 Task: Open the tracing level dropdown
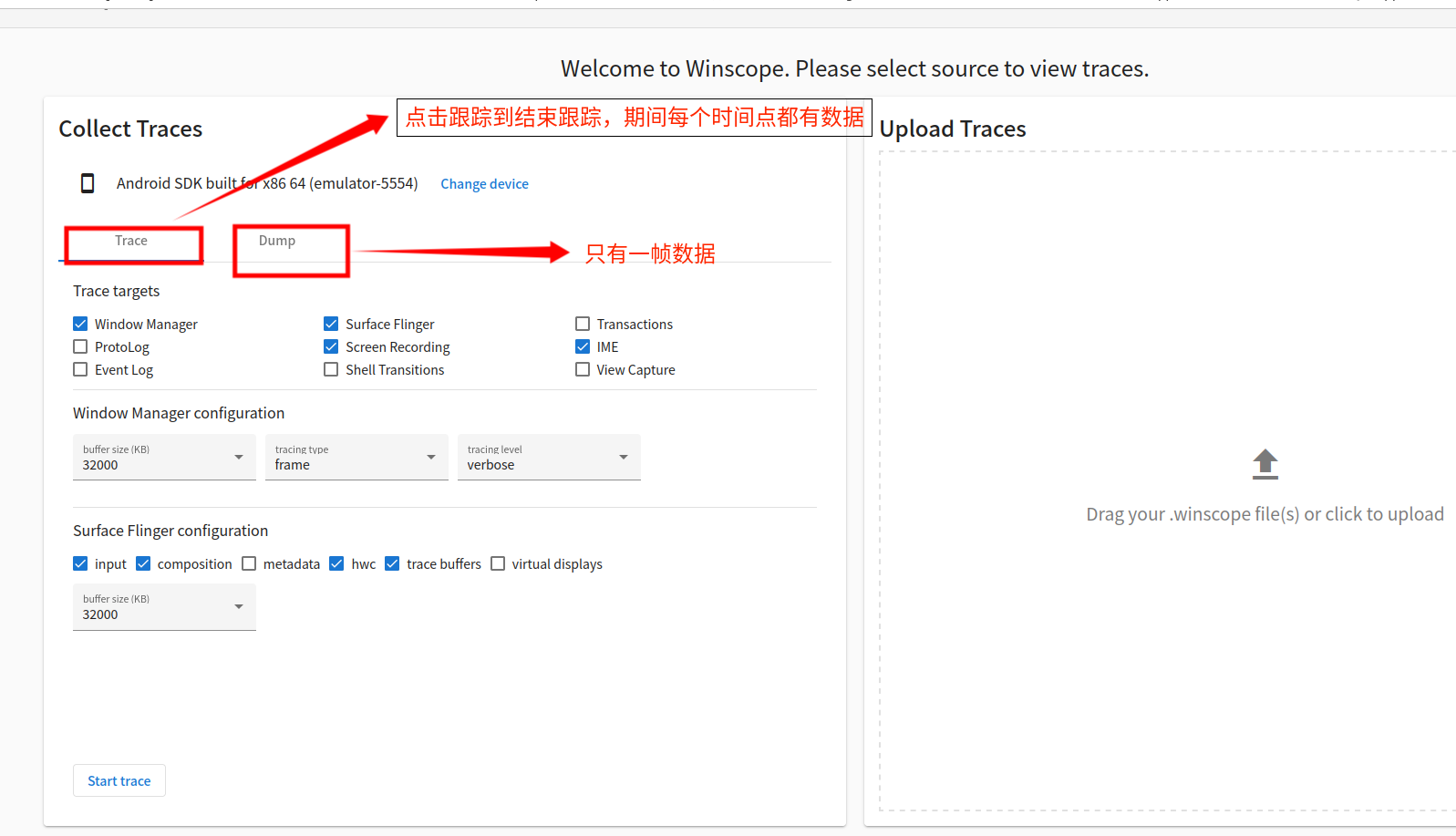(x=549, y=457)
